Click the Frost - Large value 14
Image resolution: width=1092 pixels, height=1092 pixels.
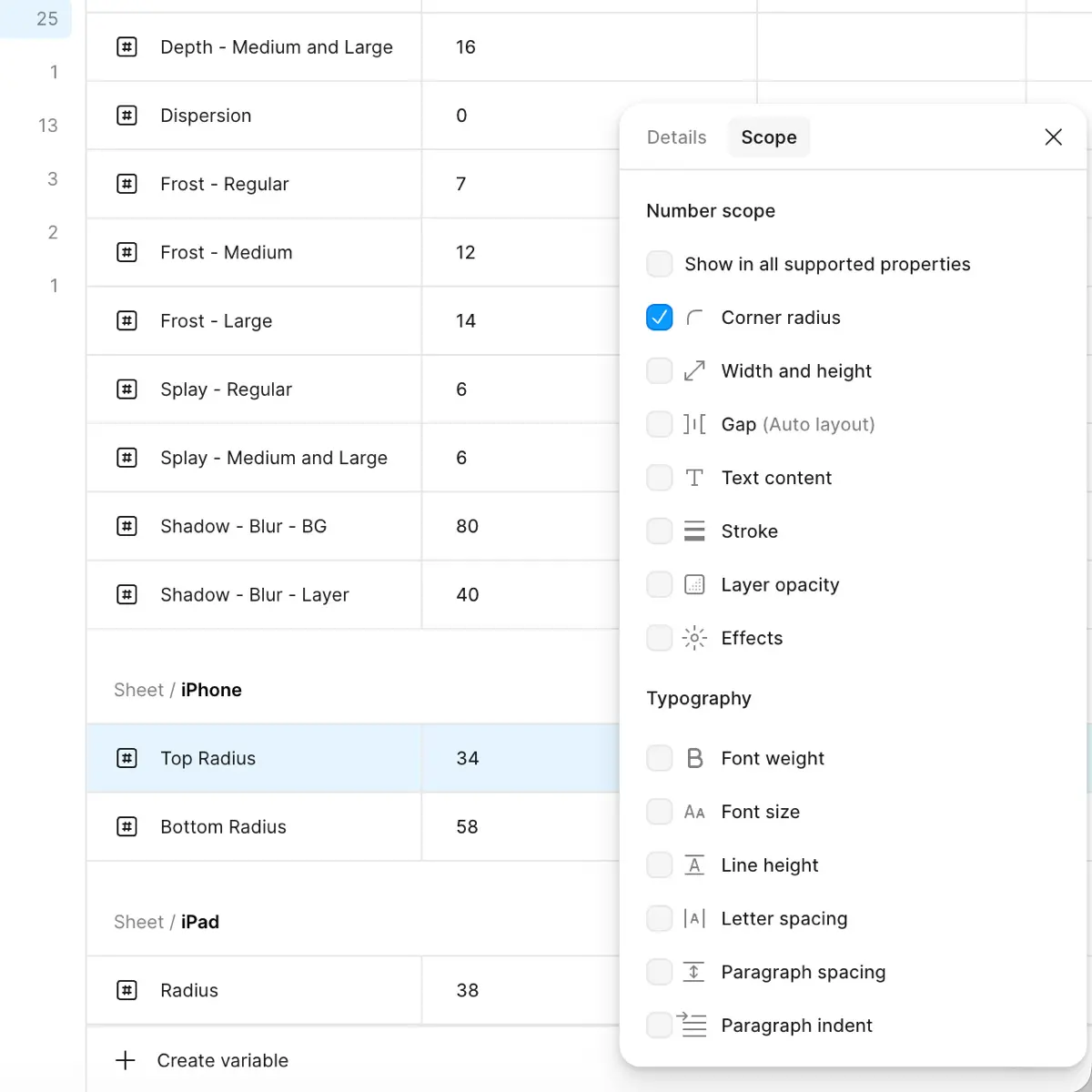coord(466,320)
